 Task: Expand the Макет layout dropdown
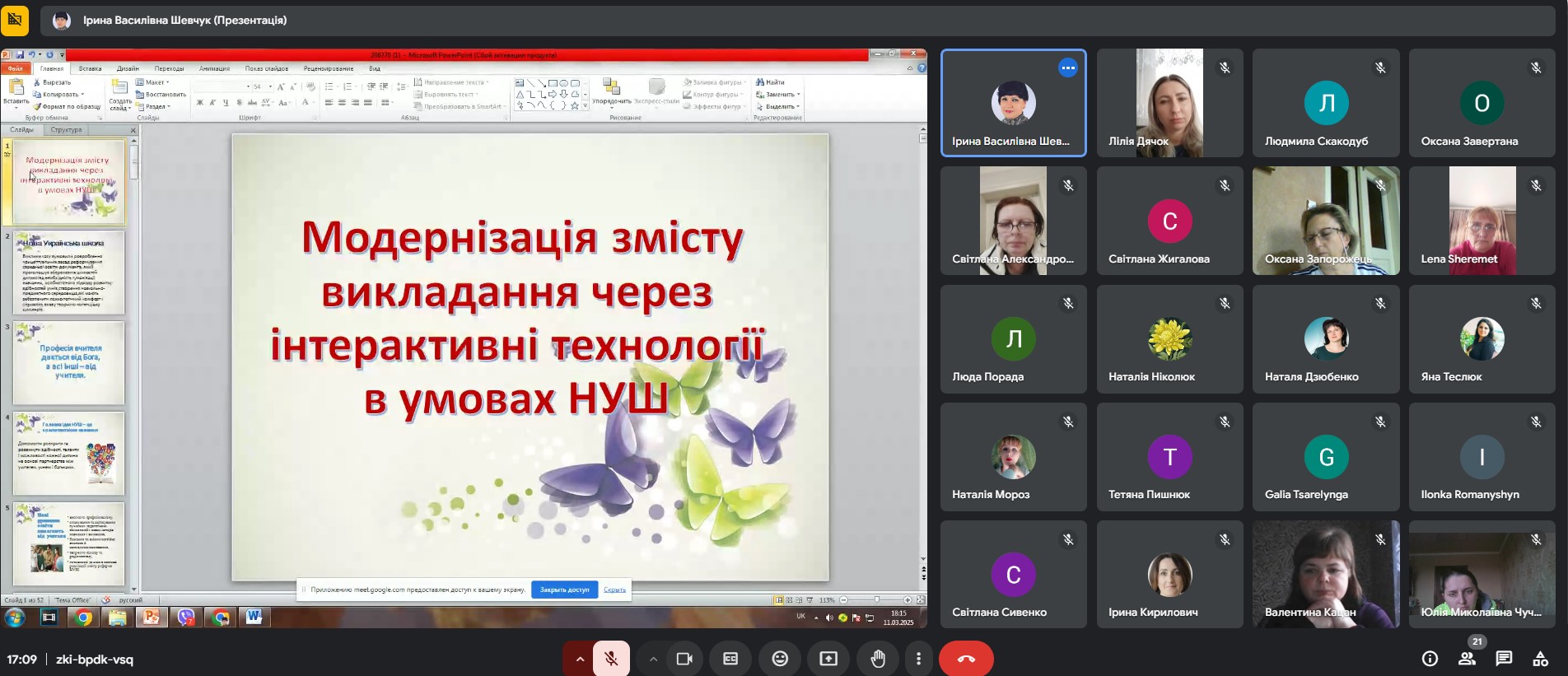(x=152, y=82)
